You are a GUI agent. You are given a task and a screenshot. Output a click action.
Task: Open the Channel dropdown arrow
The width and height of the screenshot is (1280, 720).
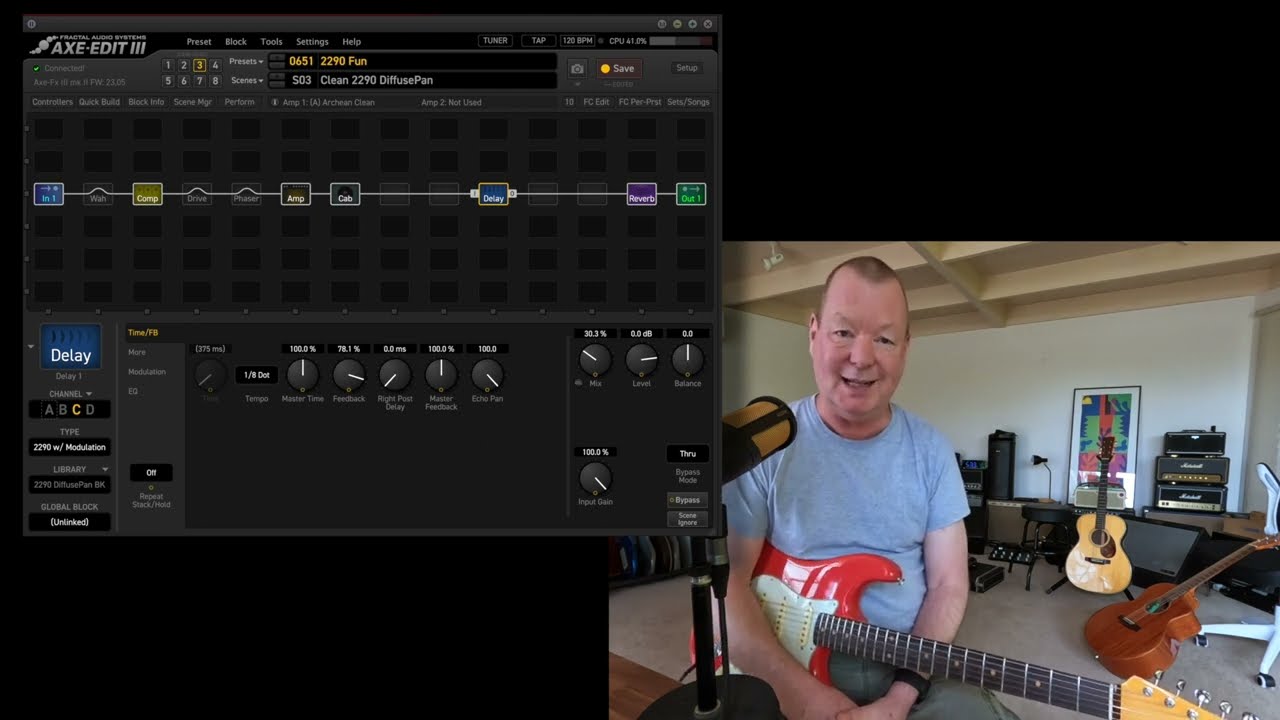[x=89, y=394]
